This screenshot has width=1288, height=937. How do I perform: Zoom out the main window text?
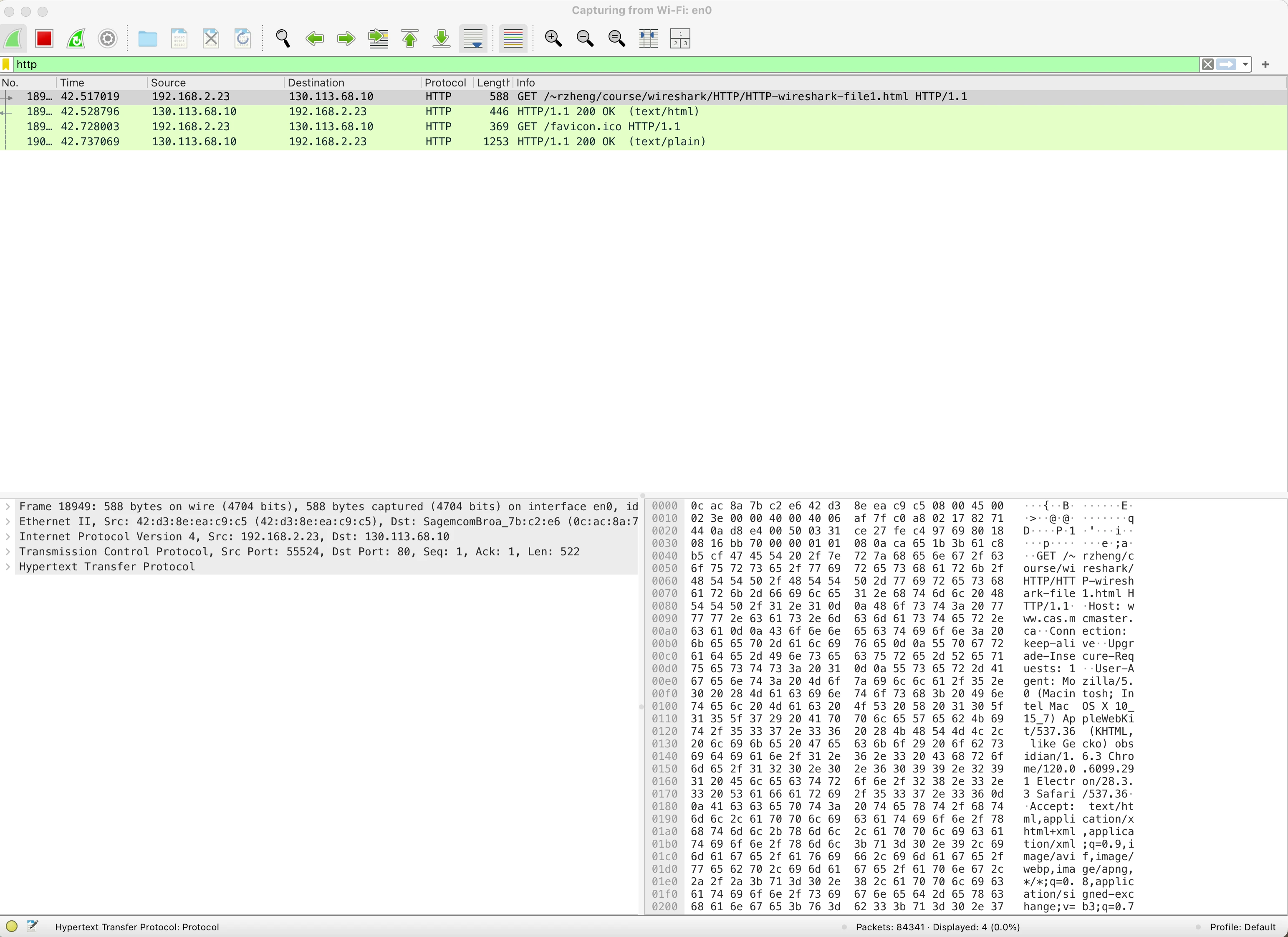point(585,39)
